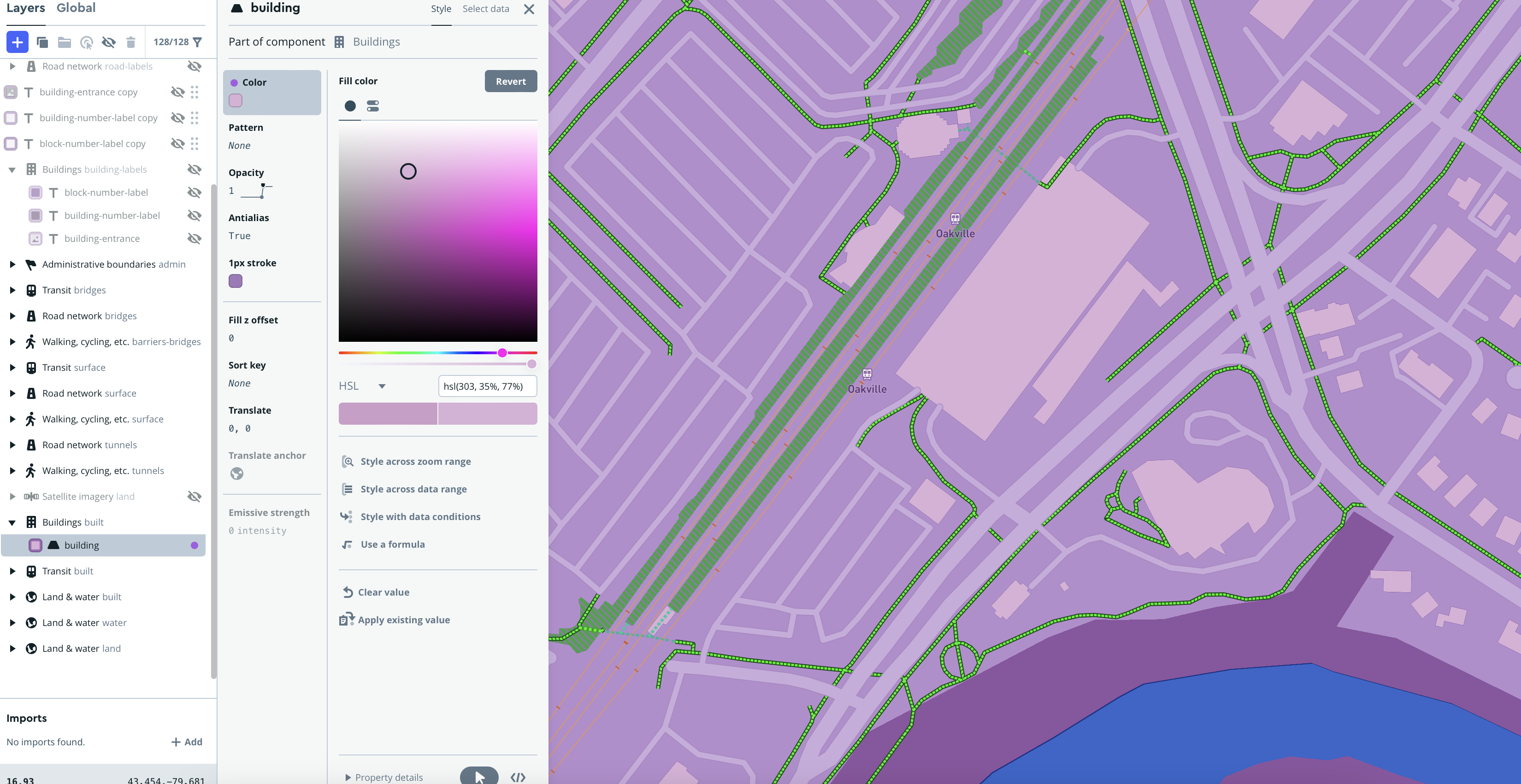Activate the pick-layer cursor icon
Image resolution: width=1521 pixels, height=784 pixels.
coord(87,42)
